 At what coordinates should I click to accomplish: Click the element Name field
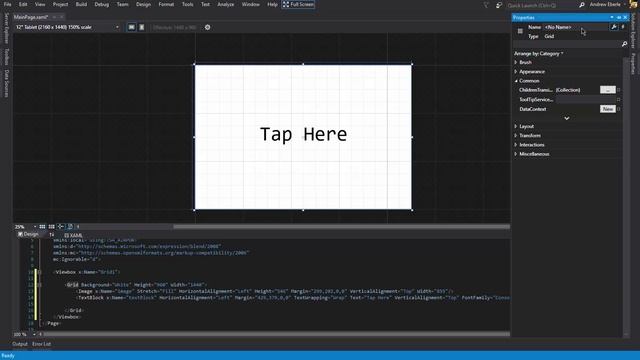coord(576,27)
